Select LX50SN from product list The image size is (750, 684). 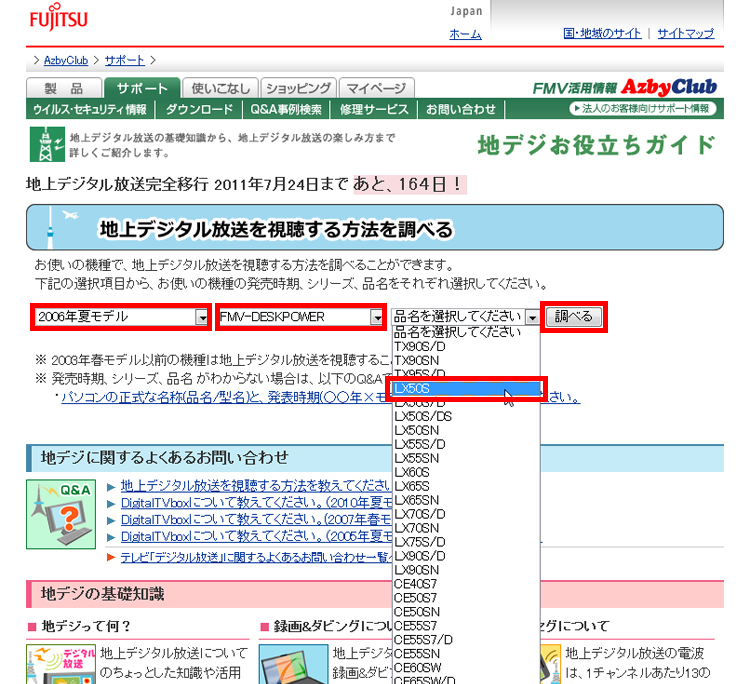[x=466, y=430]
